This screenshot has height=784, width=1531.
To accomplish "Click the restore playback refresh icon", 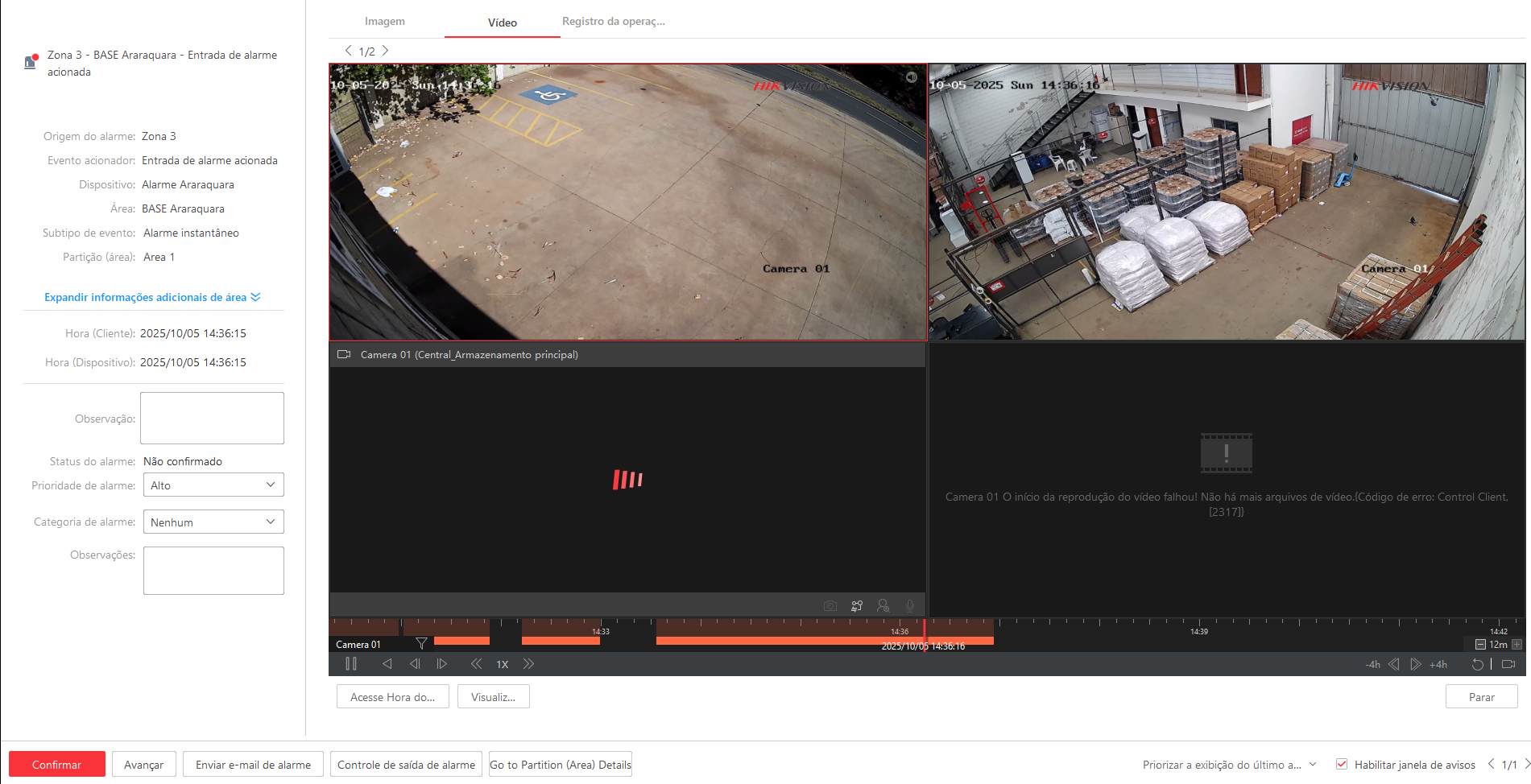I will tap(1477, 664).
